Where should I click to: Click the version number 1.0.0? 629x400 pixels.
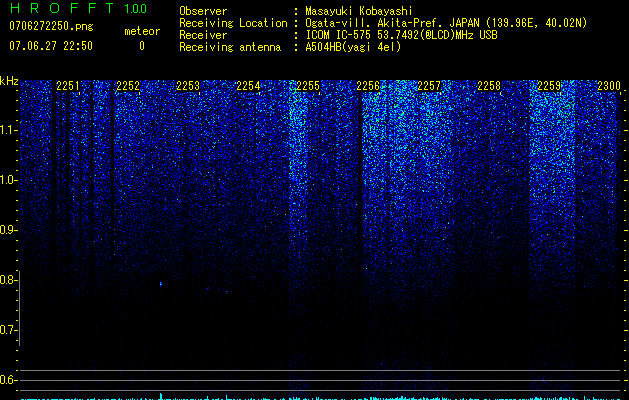pyautogui.click(x=135, y=8)
